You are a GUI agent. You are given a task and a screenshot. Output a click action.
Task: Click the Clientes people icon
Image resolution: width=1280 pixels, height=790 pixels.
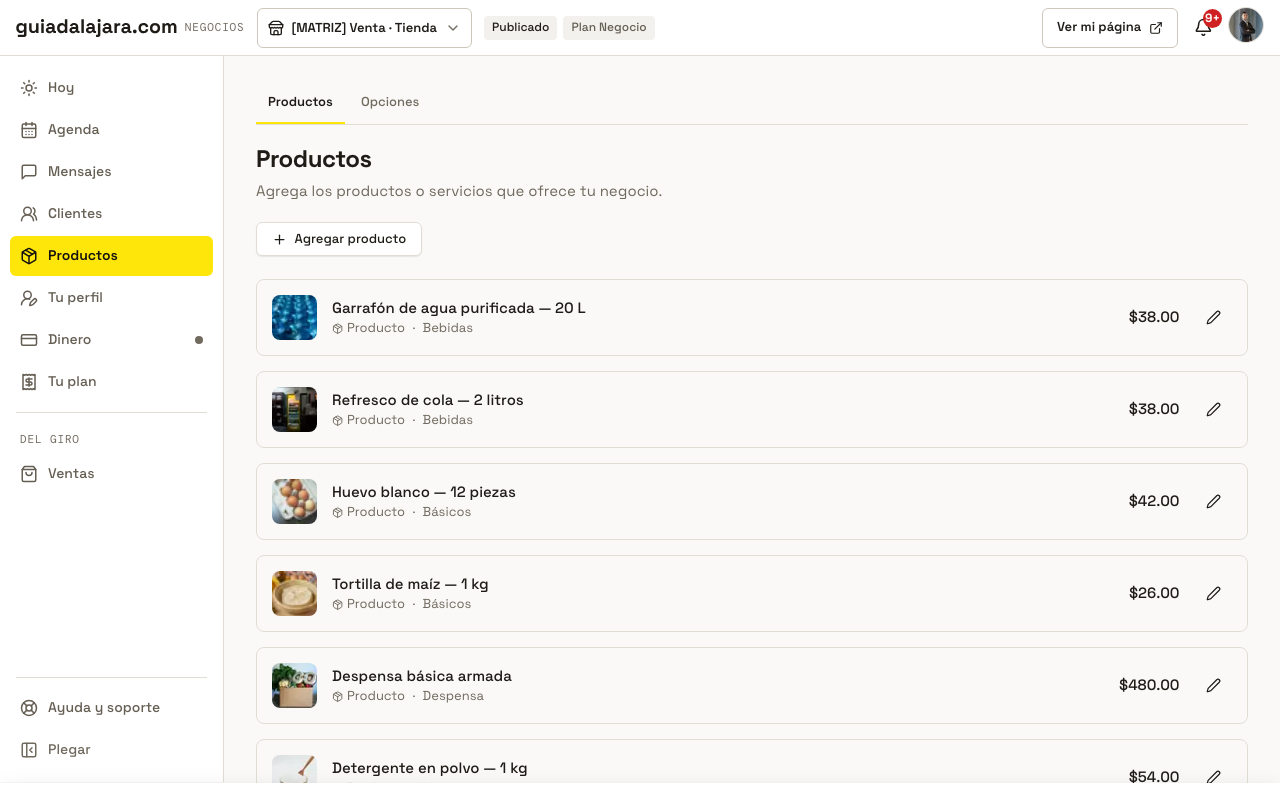(x=29, y=214)
